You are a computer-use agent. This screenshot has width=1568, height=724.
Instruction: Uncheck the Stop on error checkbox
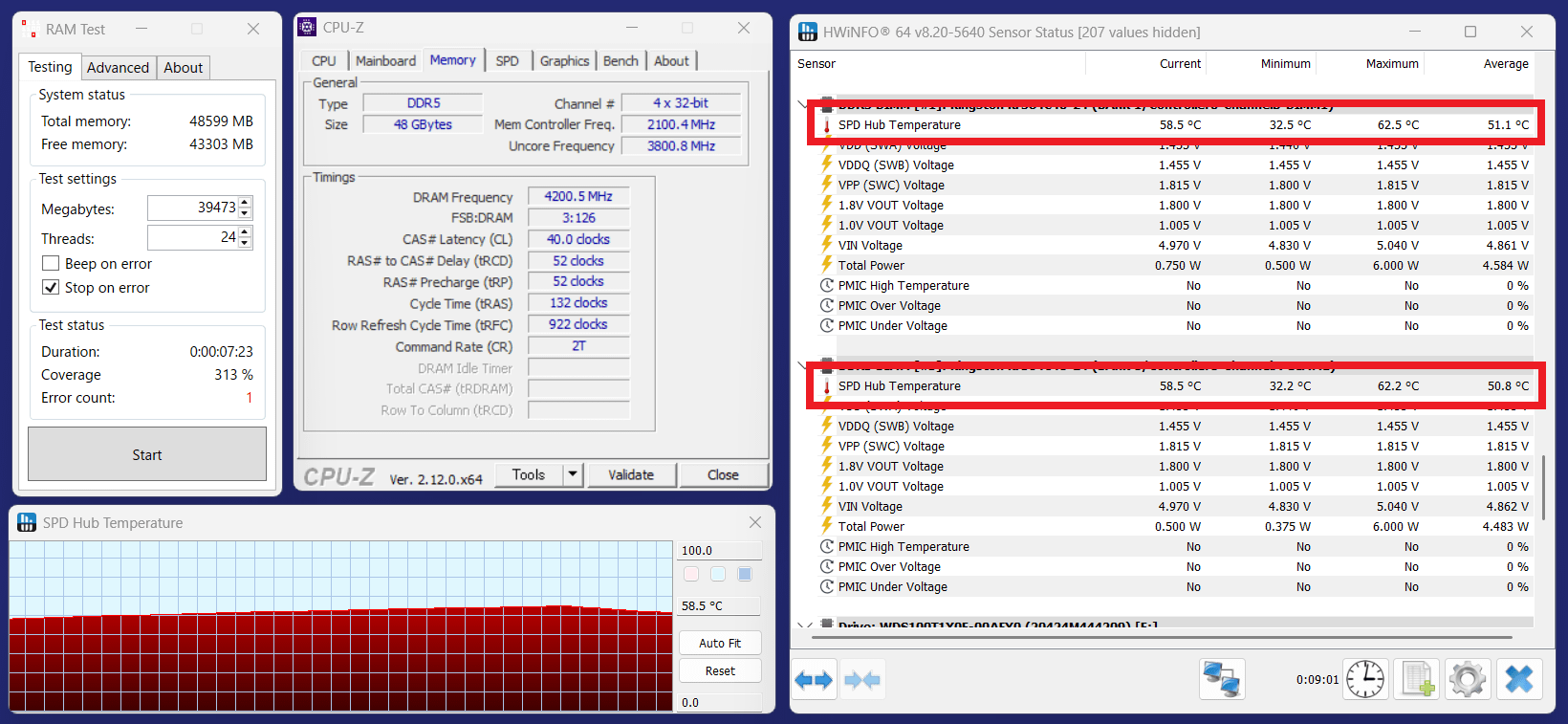tap(51, 288)
